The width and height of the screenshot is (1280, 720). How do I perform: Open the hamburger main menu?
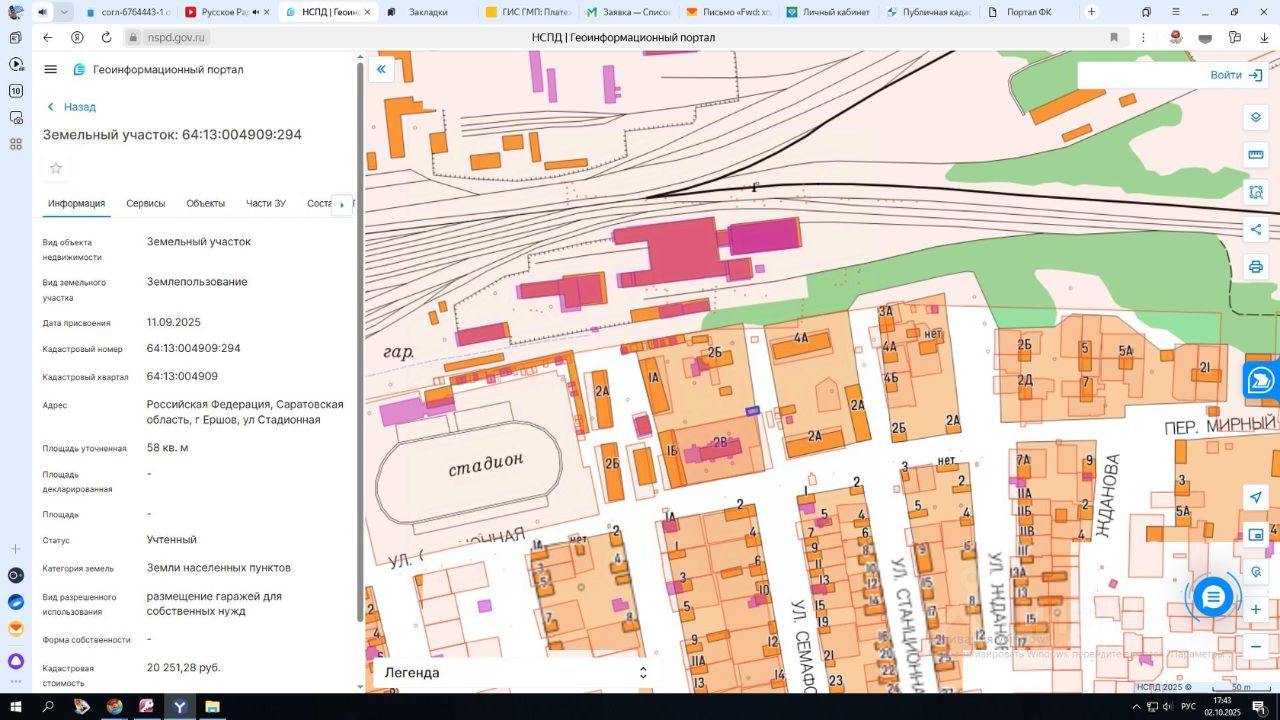click(x=51, y=69)
